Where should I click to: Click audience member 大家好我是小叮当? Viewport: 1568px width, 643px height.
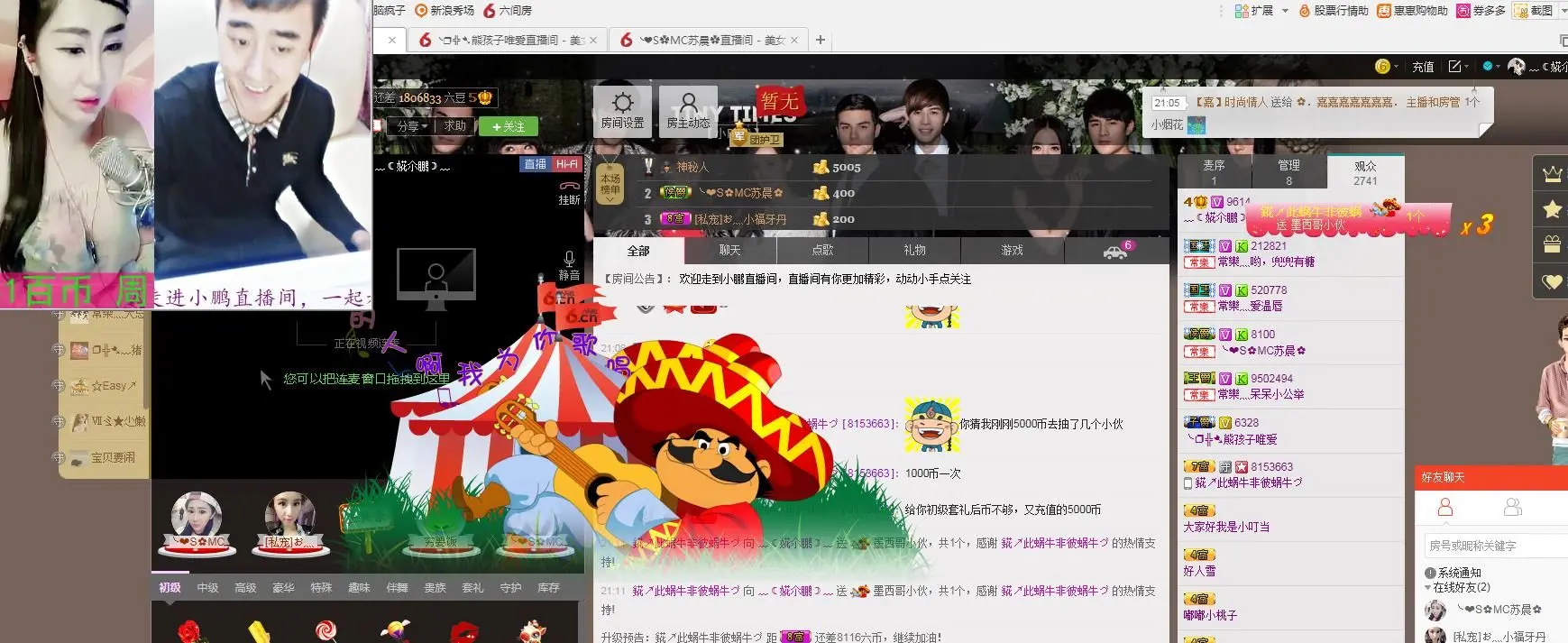point(1226,527)
